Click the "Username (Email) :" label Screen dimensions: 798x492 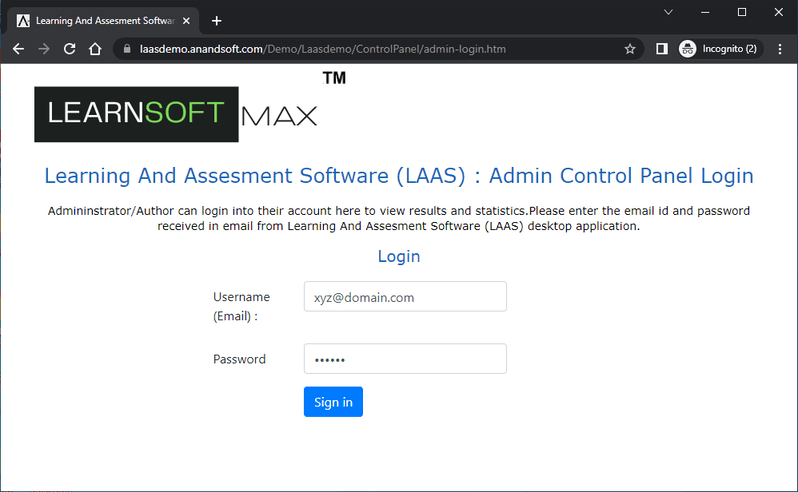pyautogui.click(x=241, y=306)
